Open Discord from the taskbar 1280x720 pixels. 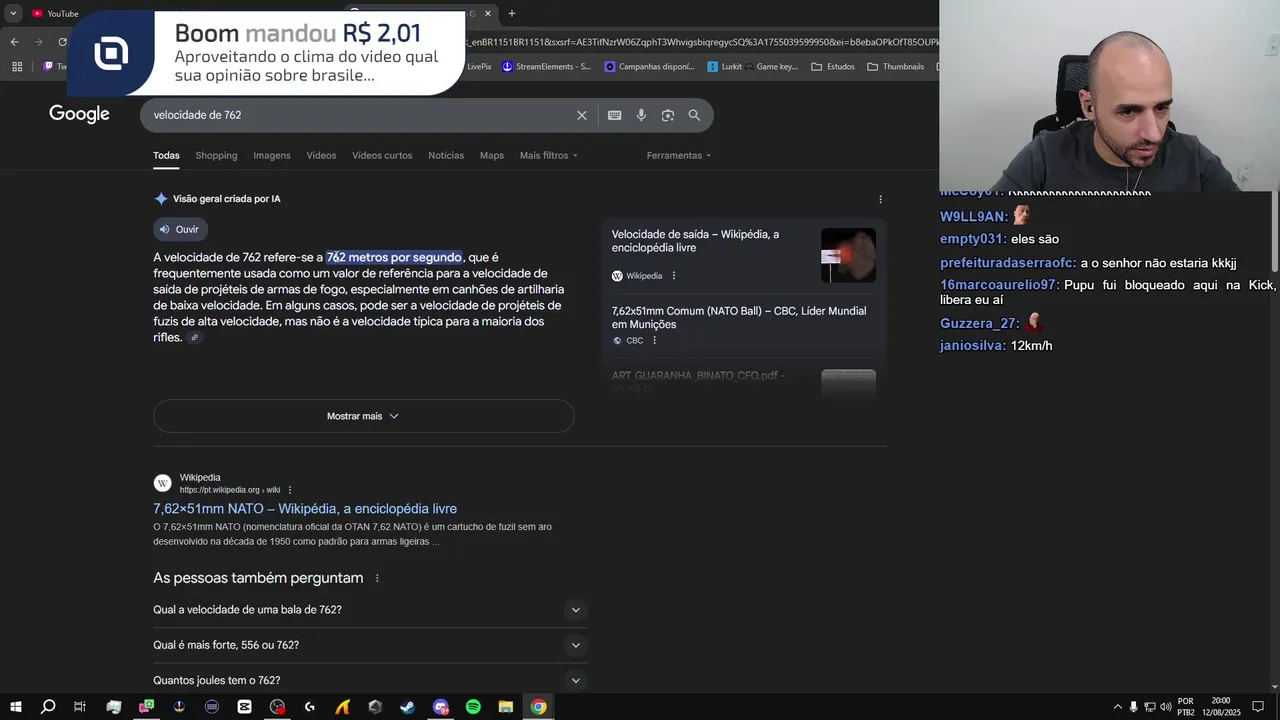pyautogui.click(x=441, y=707)
